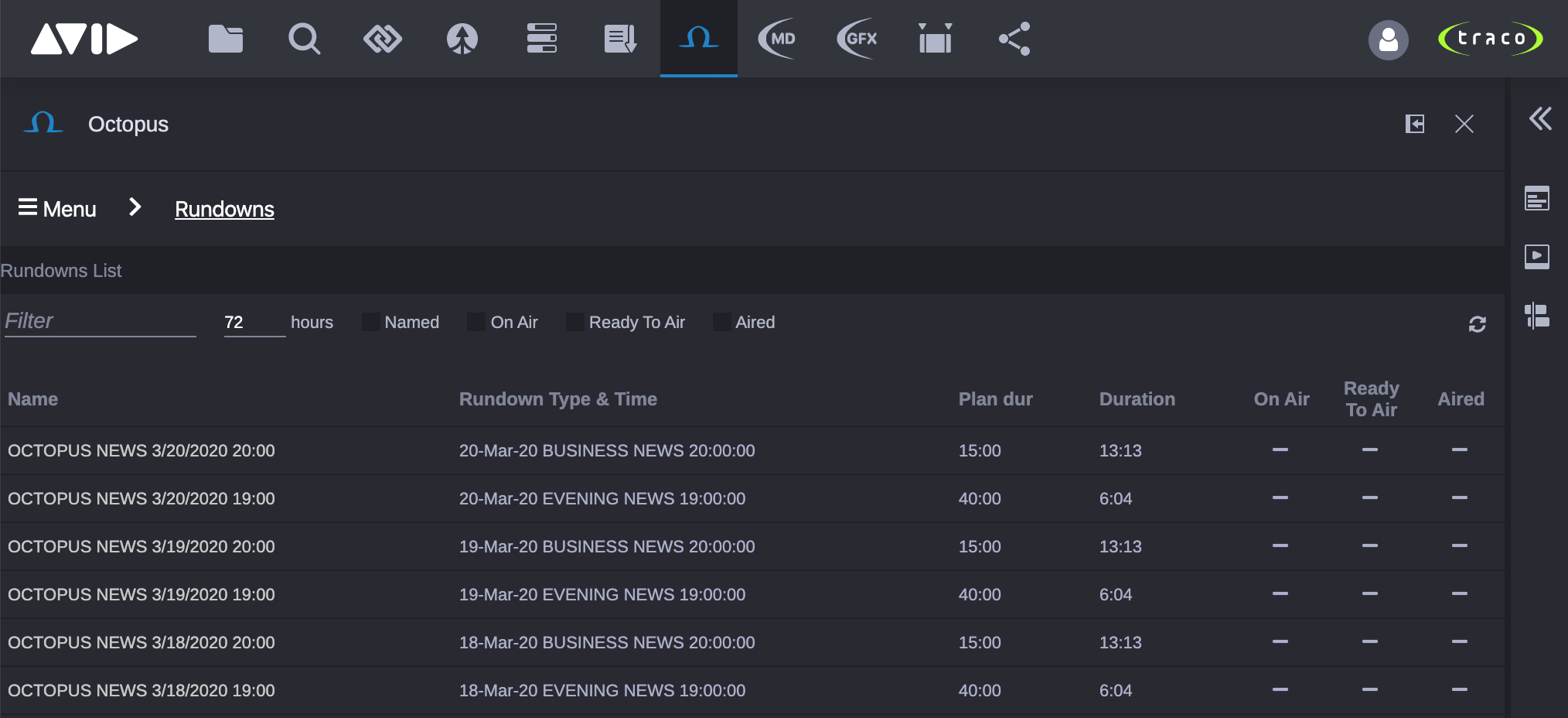Screen dimensions: 1568x718
Task: Open the layout panel icon at sidebar bottom
Action: pyautogui.click(x=1538, y=316)
